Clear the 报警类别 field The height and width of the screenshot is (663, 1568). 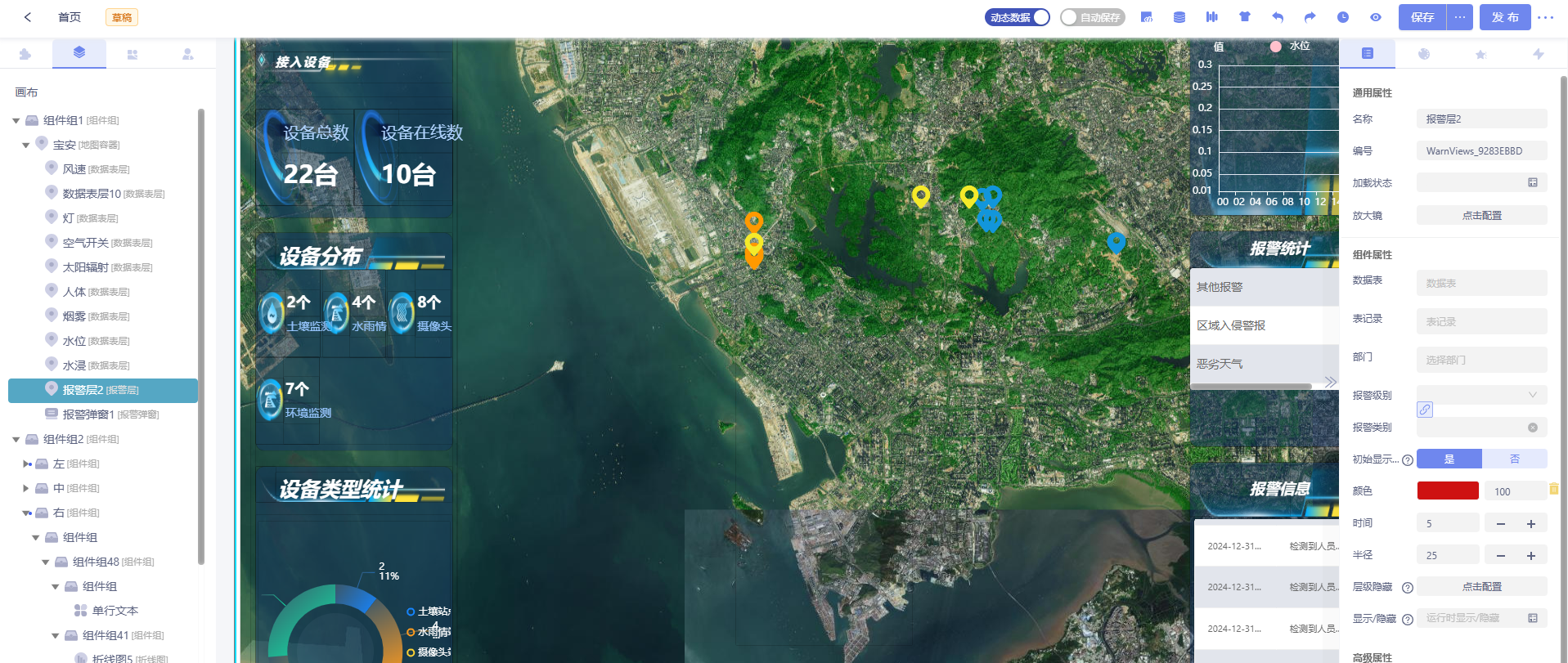tap(1533, 428)
